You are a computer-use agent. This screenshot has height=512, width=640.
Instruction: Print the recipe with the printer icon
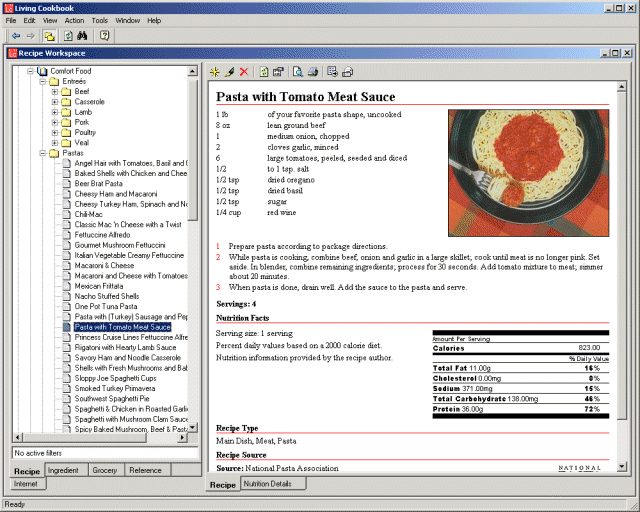[x=313, y=72]
